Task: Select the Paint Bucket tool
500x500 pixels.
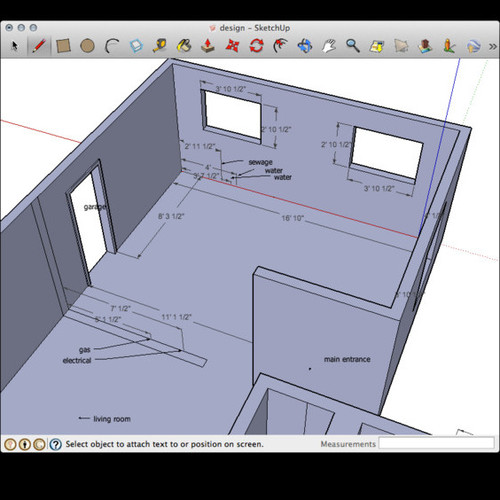Action: coord(184,46)
